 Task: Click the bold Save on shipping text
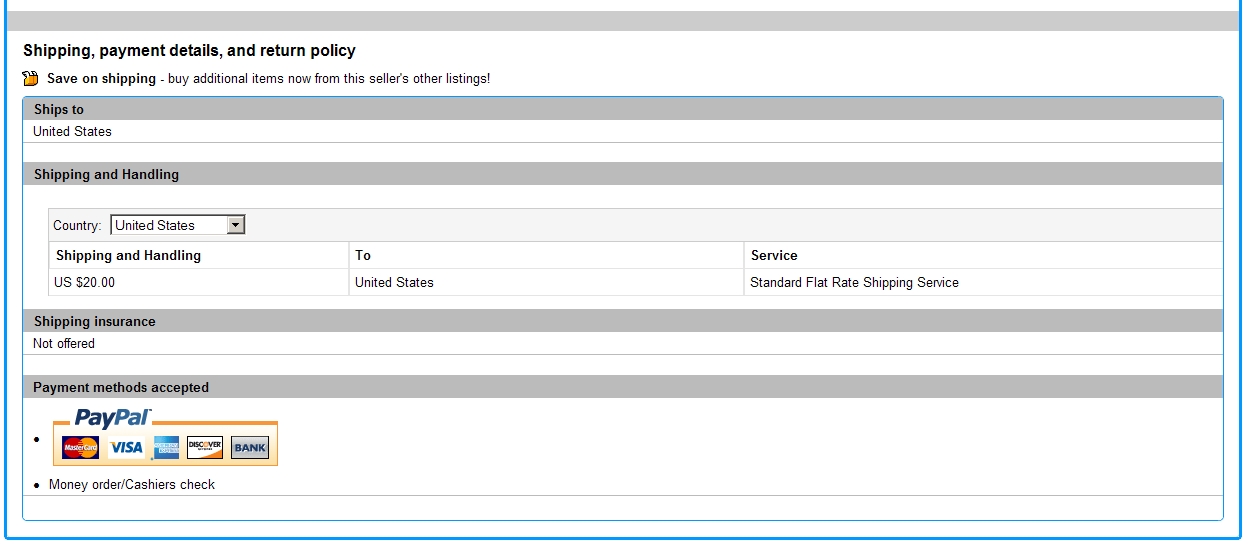pos(101,79)
